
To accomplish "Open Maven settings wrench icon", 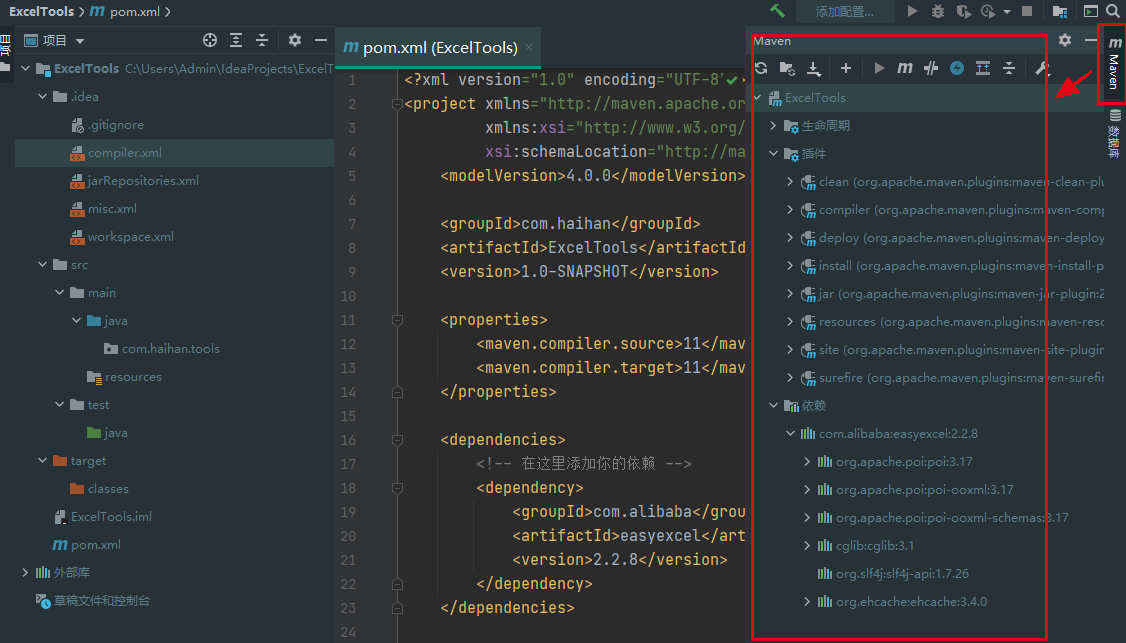I will (x=1042, y=68).
